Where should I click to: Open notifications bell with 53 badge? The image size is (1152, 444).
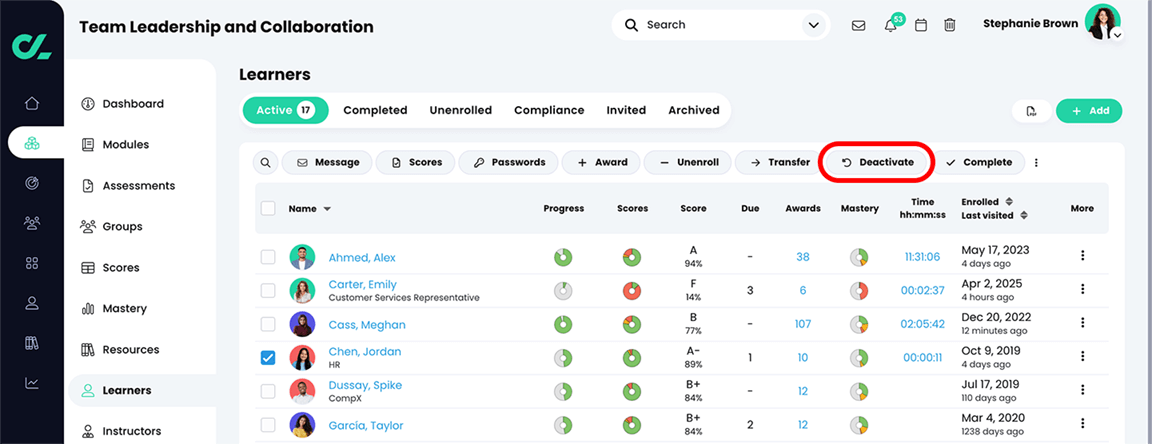click(891, 25)
